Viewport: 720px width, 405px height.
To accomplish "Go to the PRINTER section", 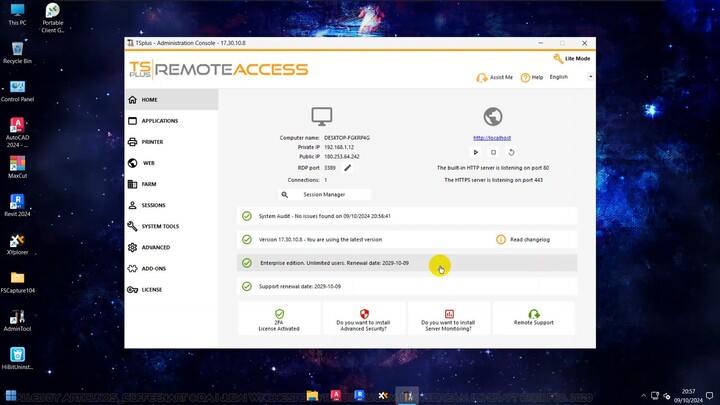I will (171, 142).
